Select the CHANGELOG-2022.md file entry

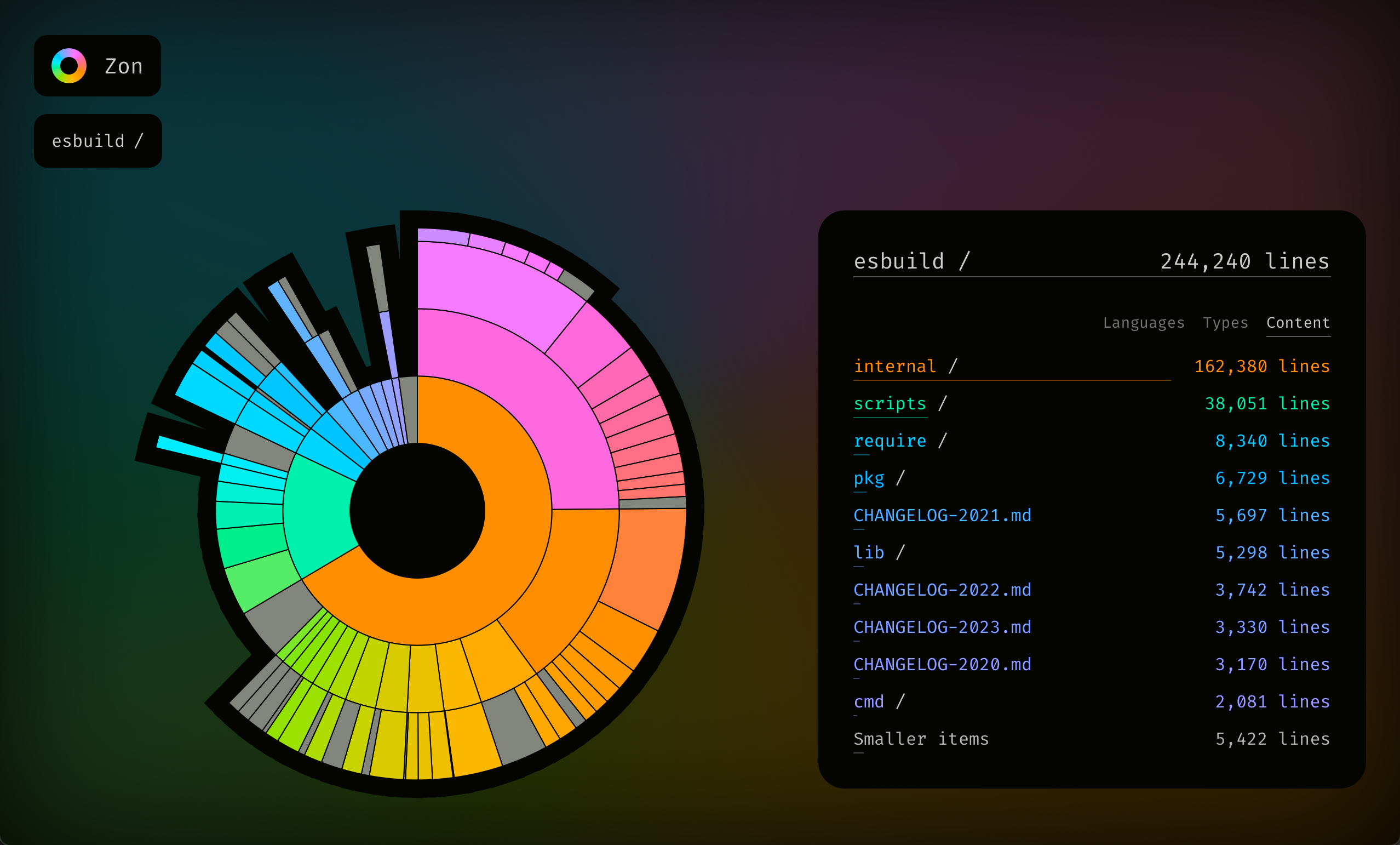1092,590
